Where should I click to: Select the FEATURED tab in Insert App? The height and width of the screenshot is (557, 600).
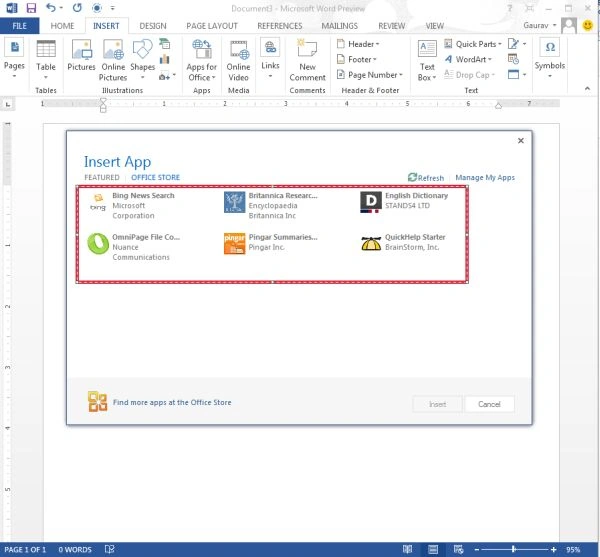[102, 178]
